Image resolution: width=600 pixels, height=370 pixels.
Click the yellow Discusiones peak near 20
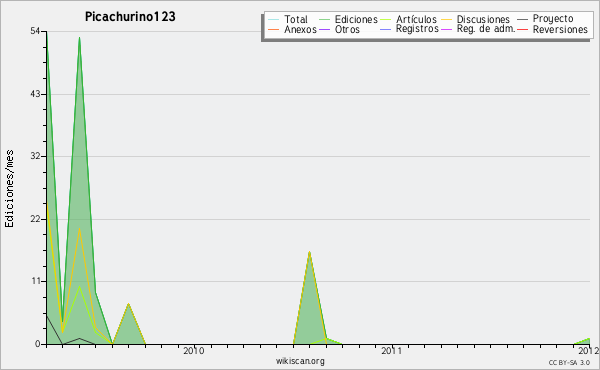pos(79,228)
